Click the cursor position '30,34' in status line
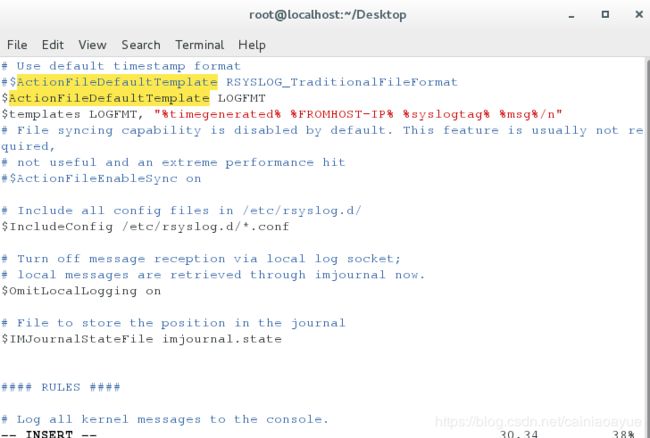 [x=519, y=434]
